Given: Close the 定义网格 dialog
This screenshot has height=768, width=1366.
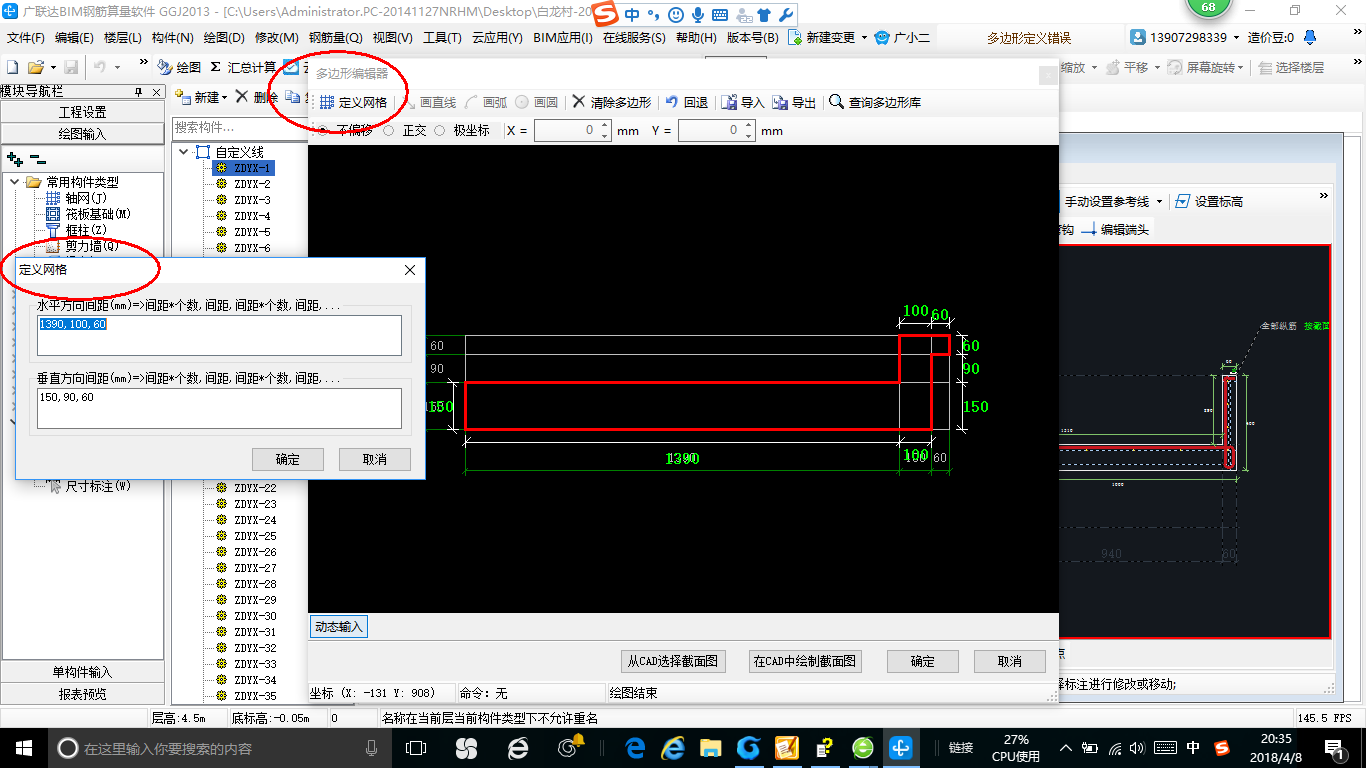Looking at the screenshot, I should pos(410,270).
